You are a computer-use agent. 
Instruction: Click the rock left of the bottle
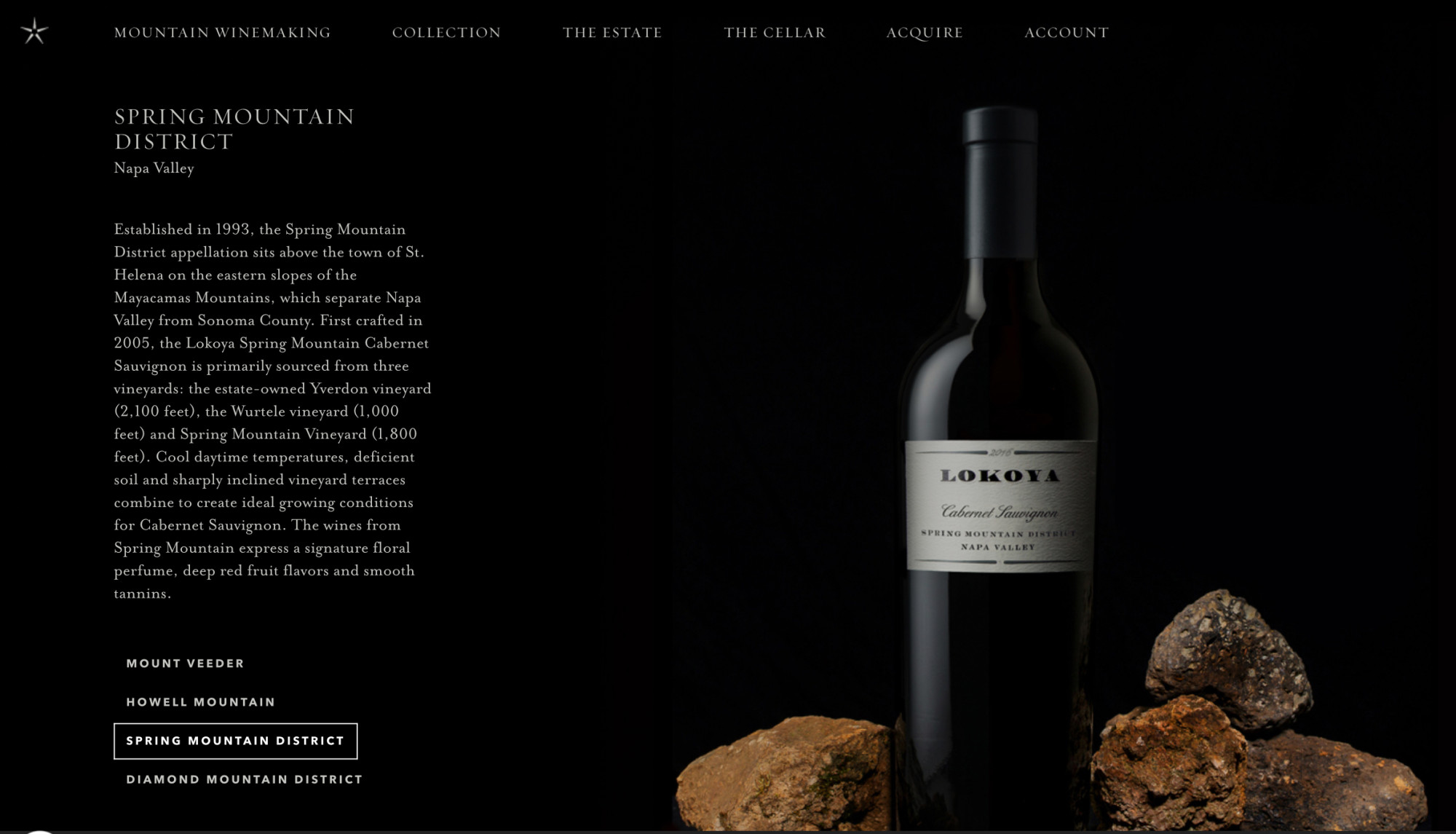[785, 774]
